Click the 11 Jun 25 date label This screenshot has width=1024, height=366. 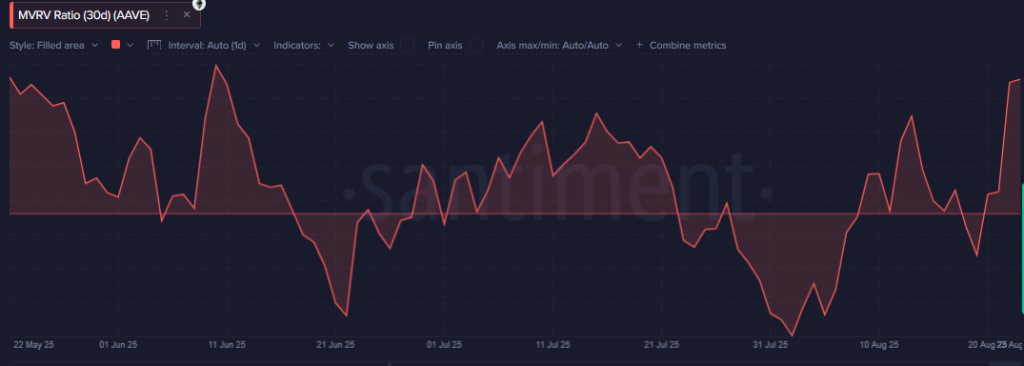tap(226, 344)
